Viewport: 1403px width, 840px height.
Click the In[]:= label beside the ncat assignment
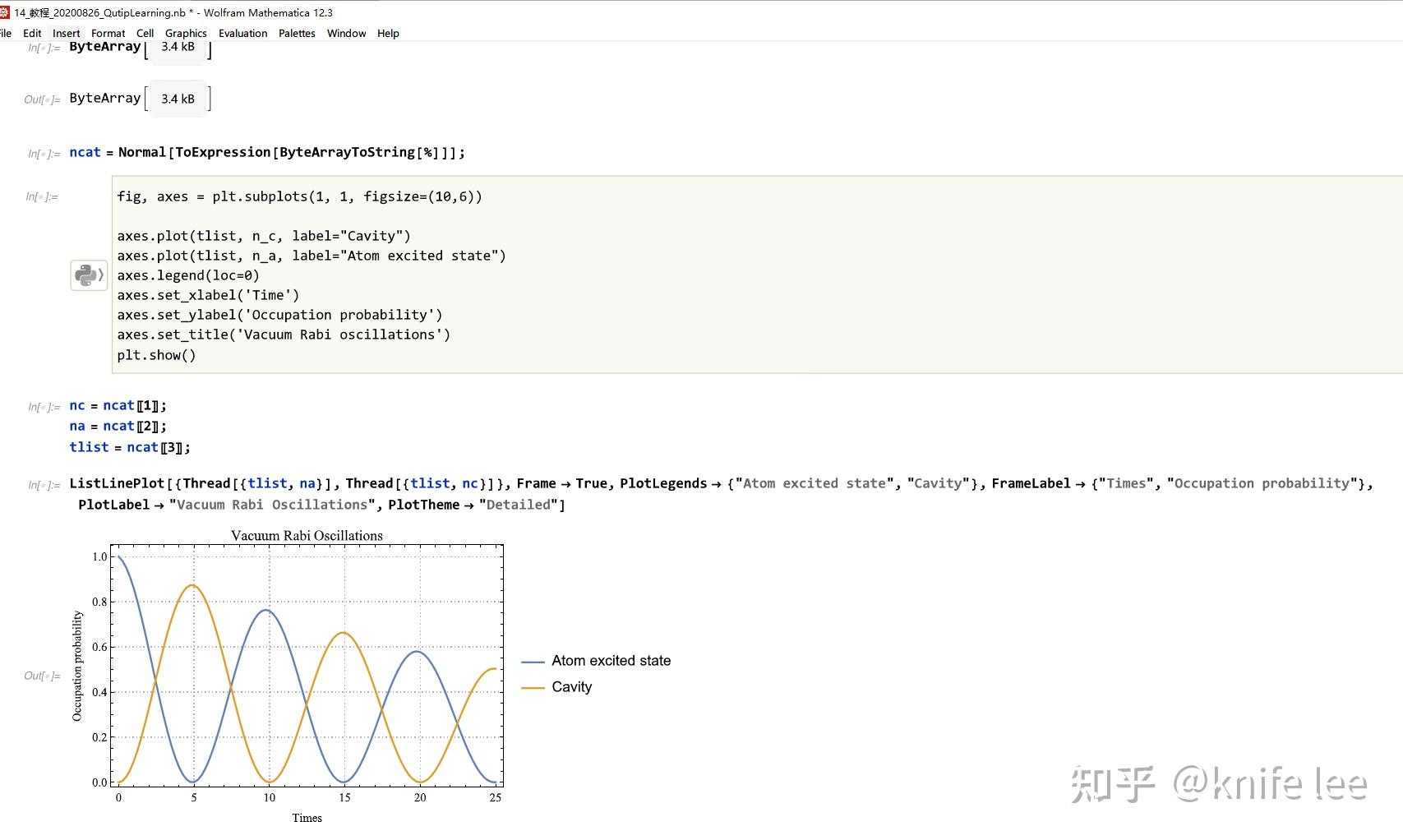click(42, 153)
